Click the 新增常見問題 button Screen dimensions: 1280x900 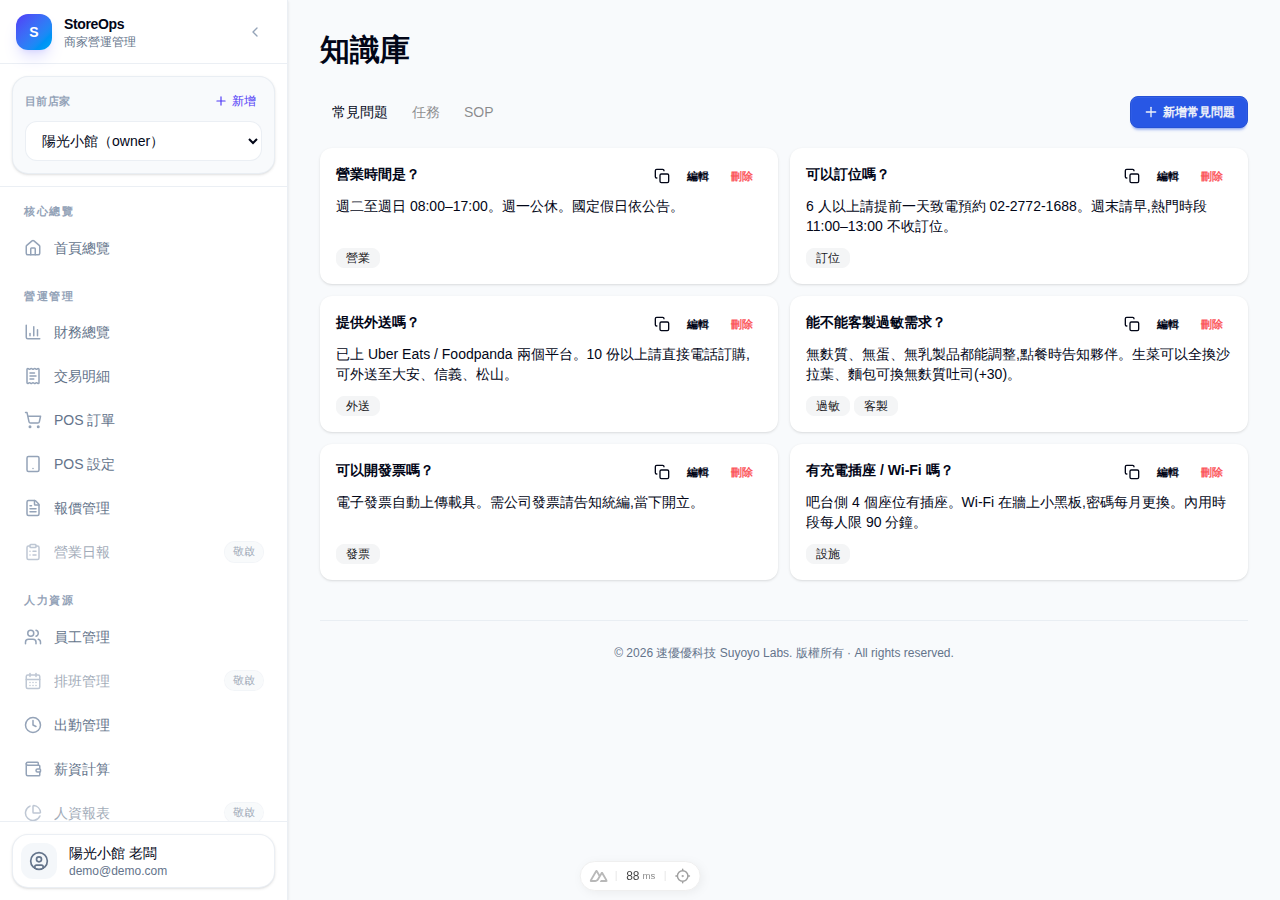tap(1189, 112)
